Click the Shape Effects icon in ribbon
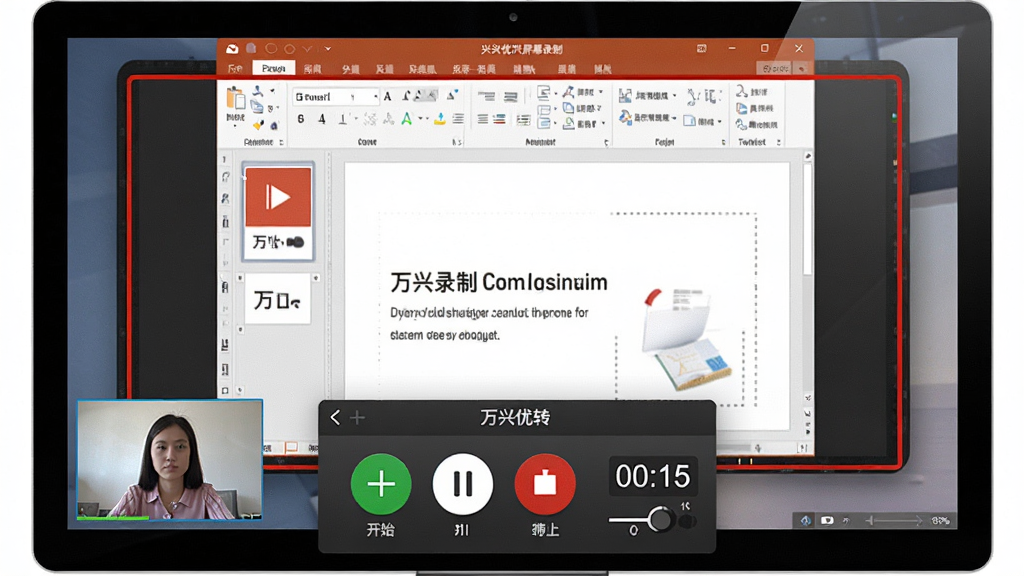Screen dimensions: 1024x576 pos(569,123)
